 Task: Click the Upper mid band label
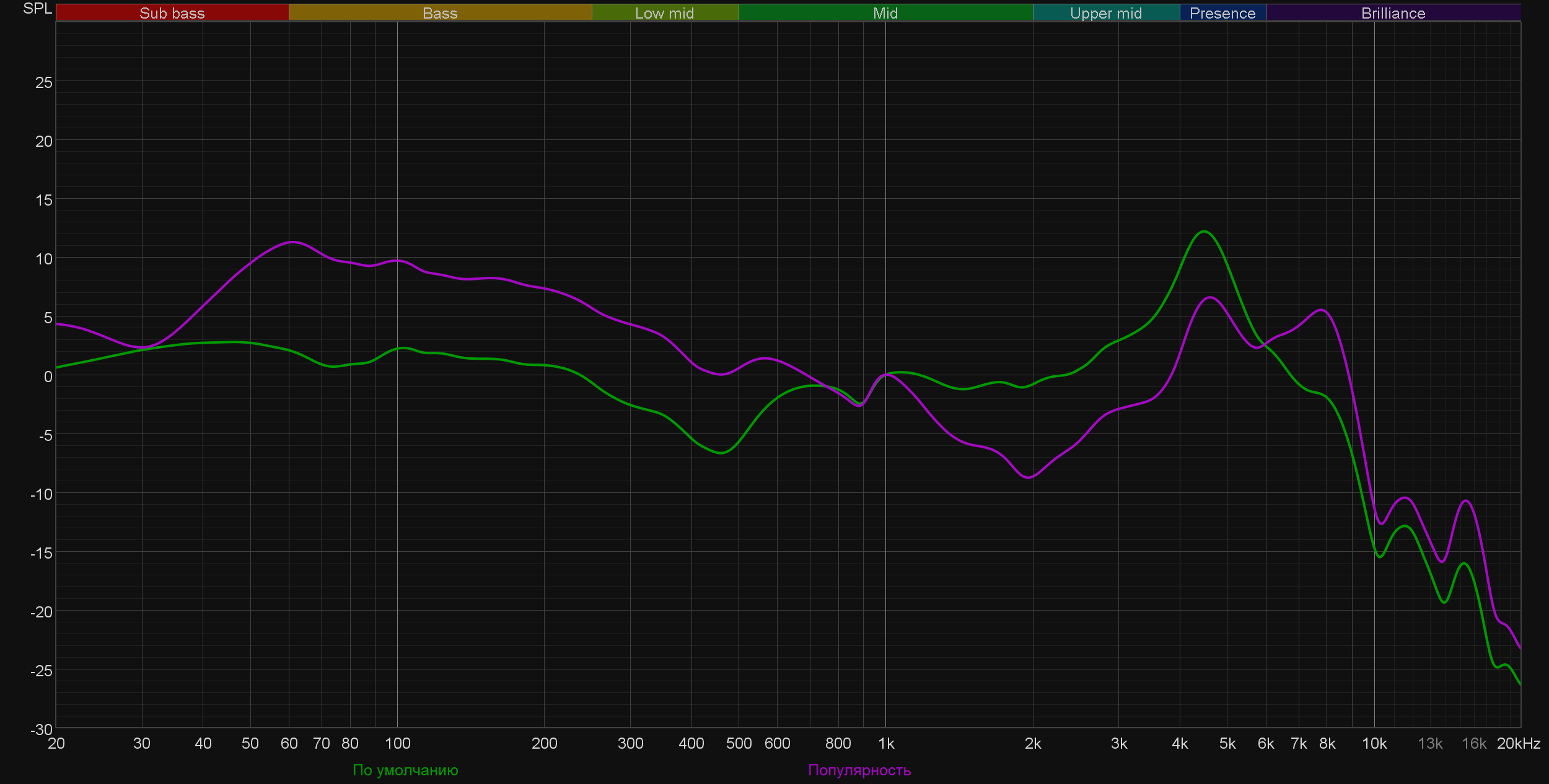tap(1105, 13)
